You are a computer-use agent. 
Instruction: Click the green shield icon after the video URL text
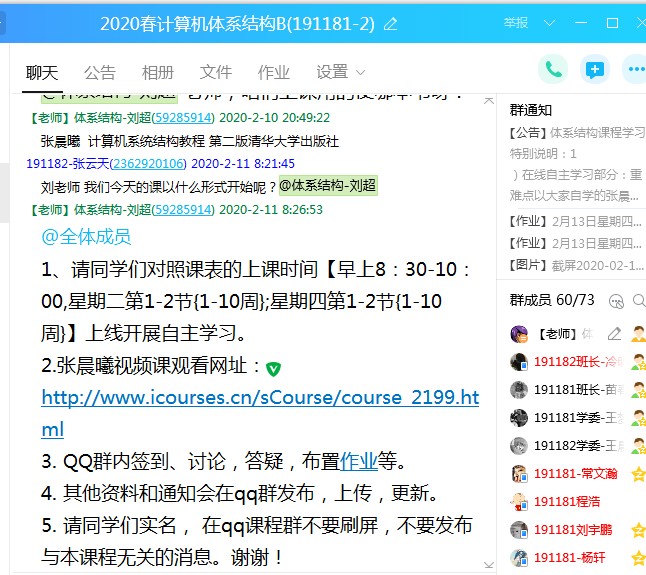273,368
